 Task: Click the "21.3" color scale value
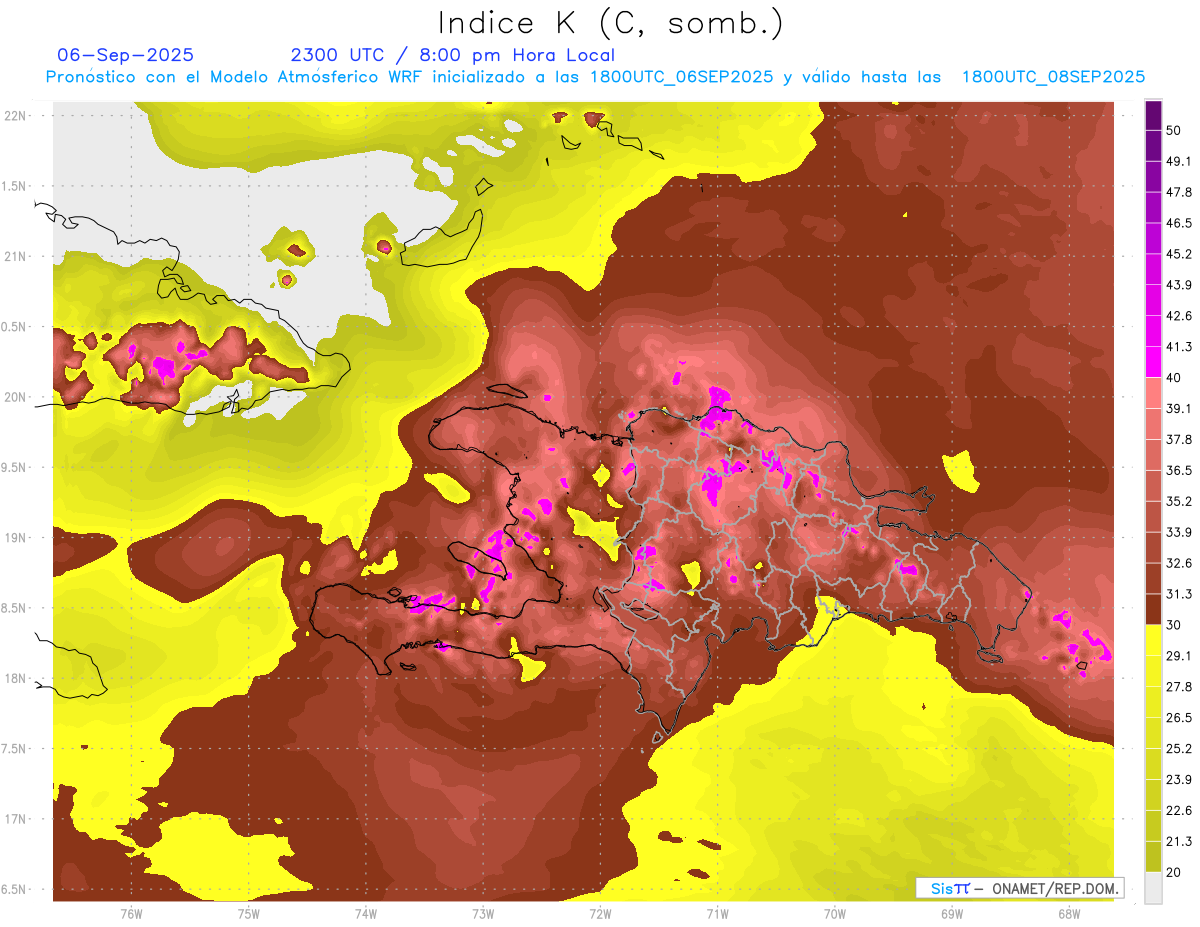(x=1178, y=841)
